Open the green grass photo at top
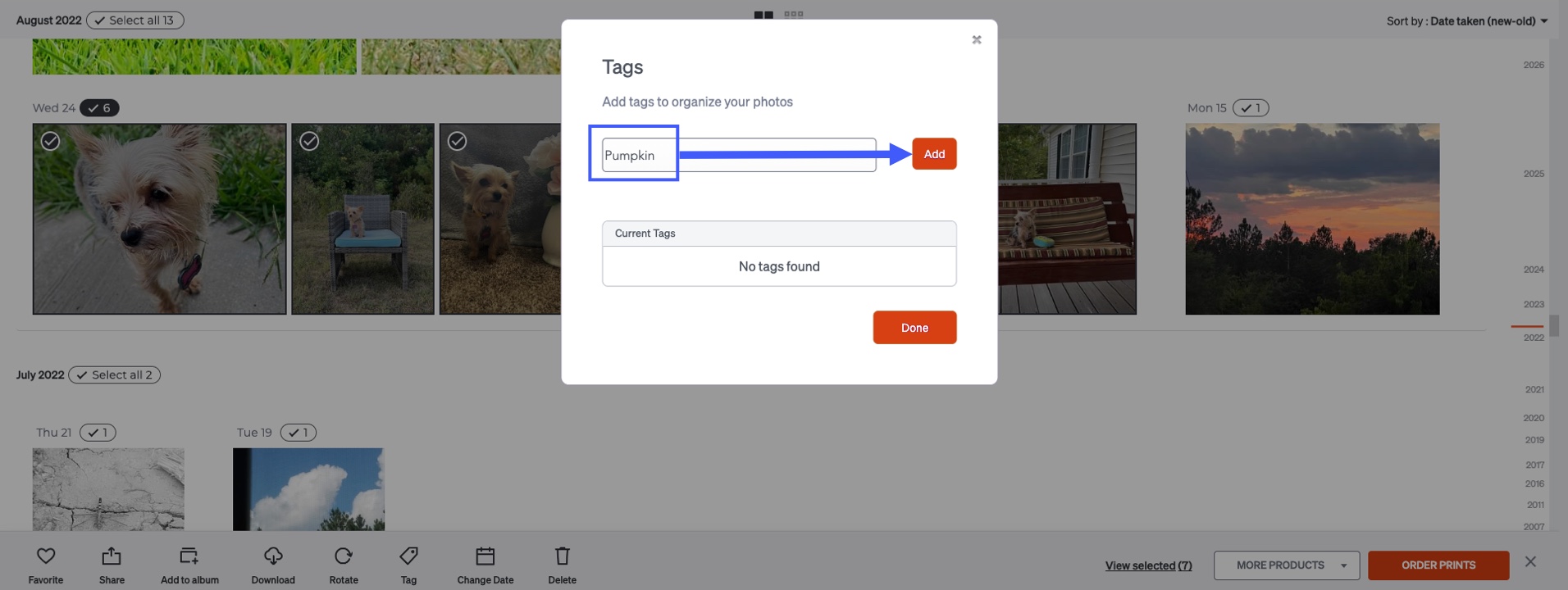 click(194, 57)
